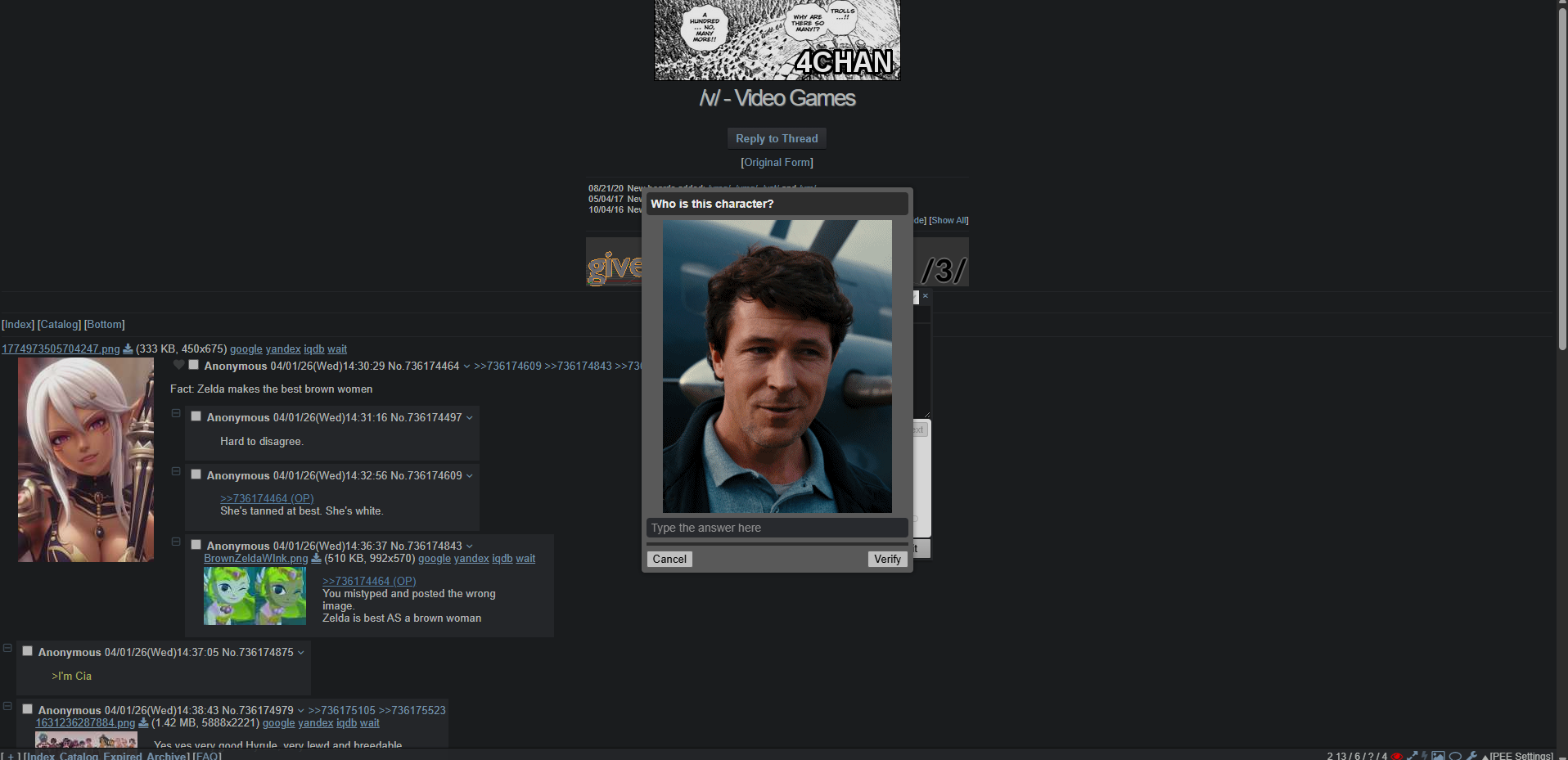Follow backlink >>736175523 on post 736174979
Screen dimensions: 1568x760
point(412,711)
